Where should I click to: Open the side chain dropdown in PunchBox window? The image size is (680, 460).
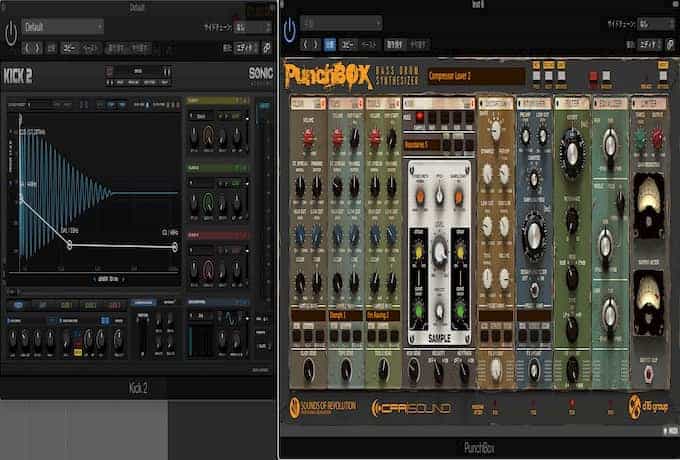[x=656, y=24]
